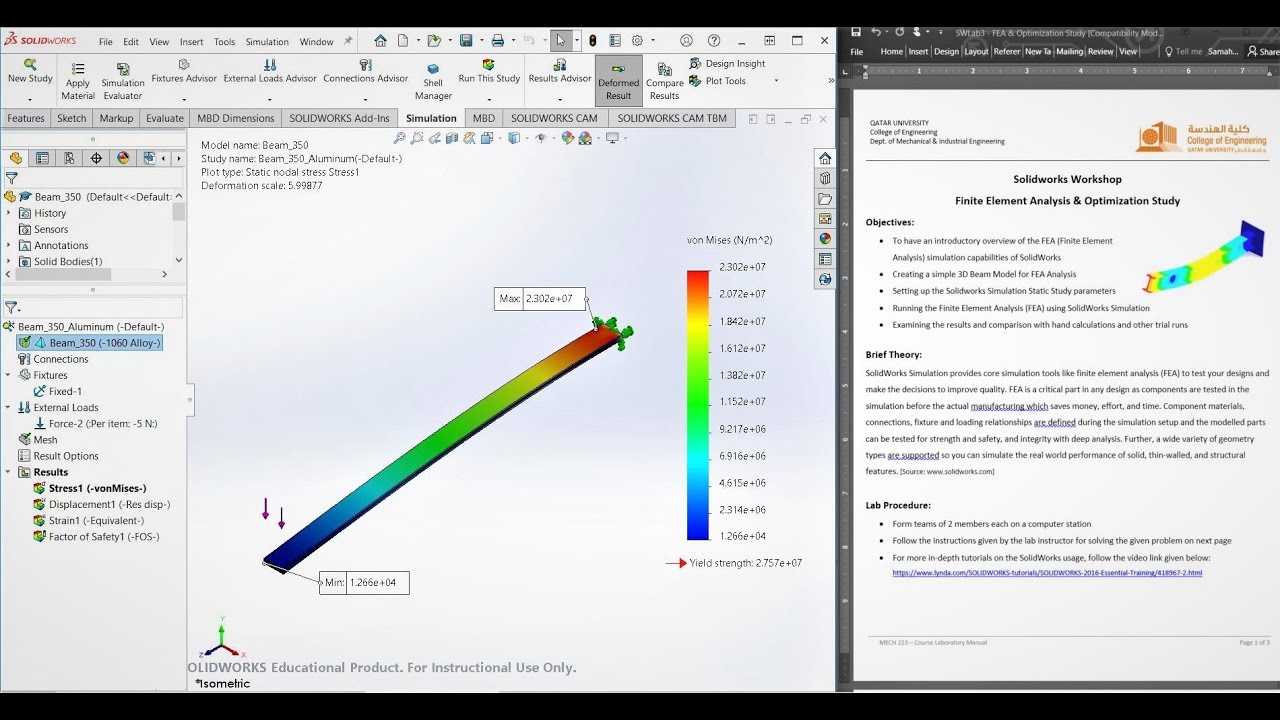Screen dimensions: 1280x720
Task: Click the von Mises color legend bar
Action: 698,405
